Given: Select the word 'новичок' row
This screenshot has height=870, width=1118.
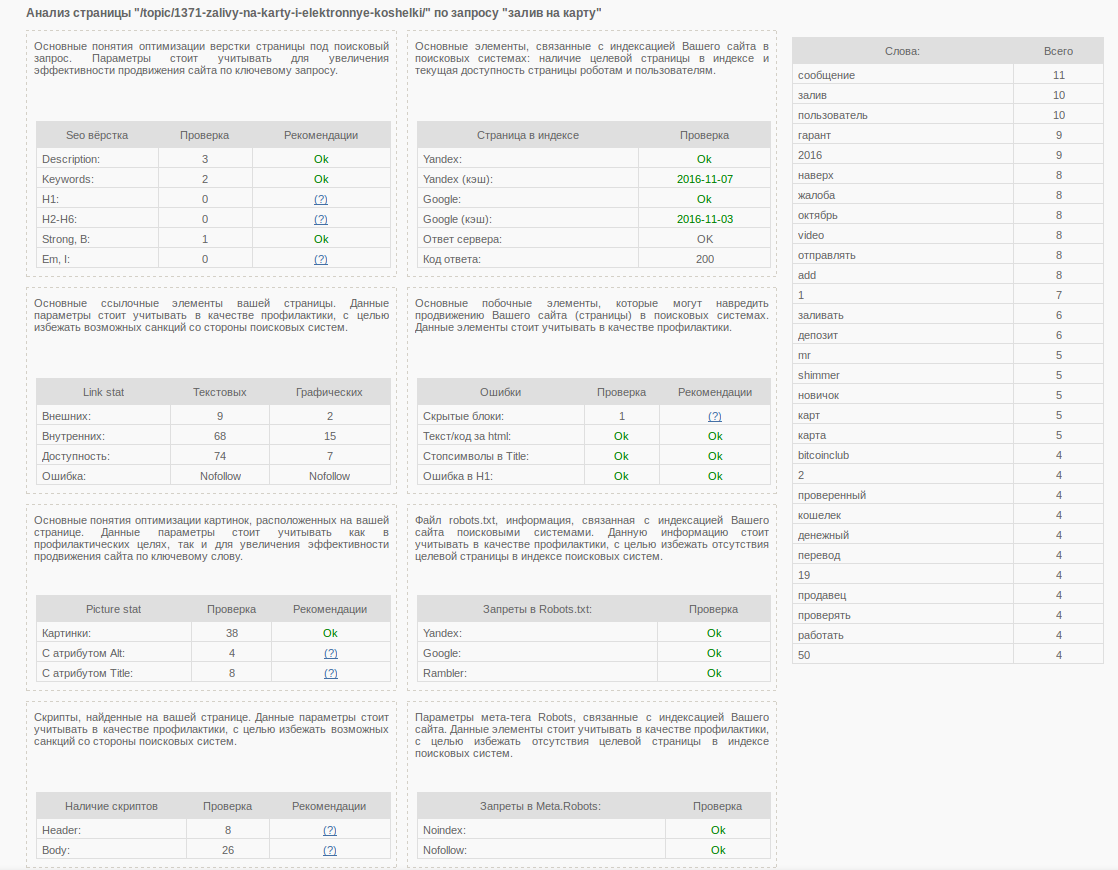Looking at the screenshot, I should click(x=948, y=394).
